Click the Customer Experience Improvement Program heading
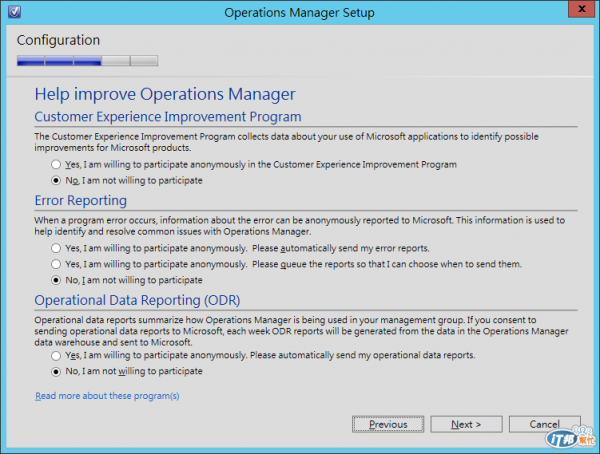The width and height of the screenshot is (600, 454). (x=168, y=116)
